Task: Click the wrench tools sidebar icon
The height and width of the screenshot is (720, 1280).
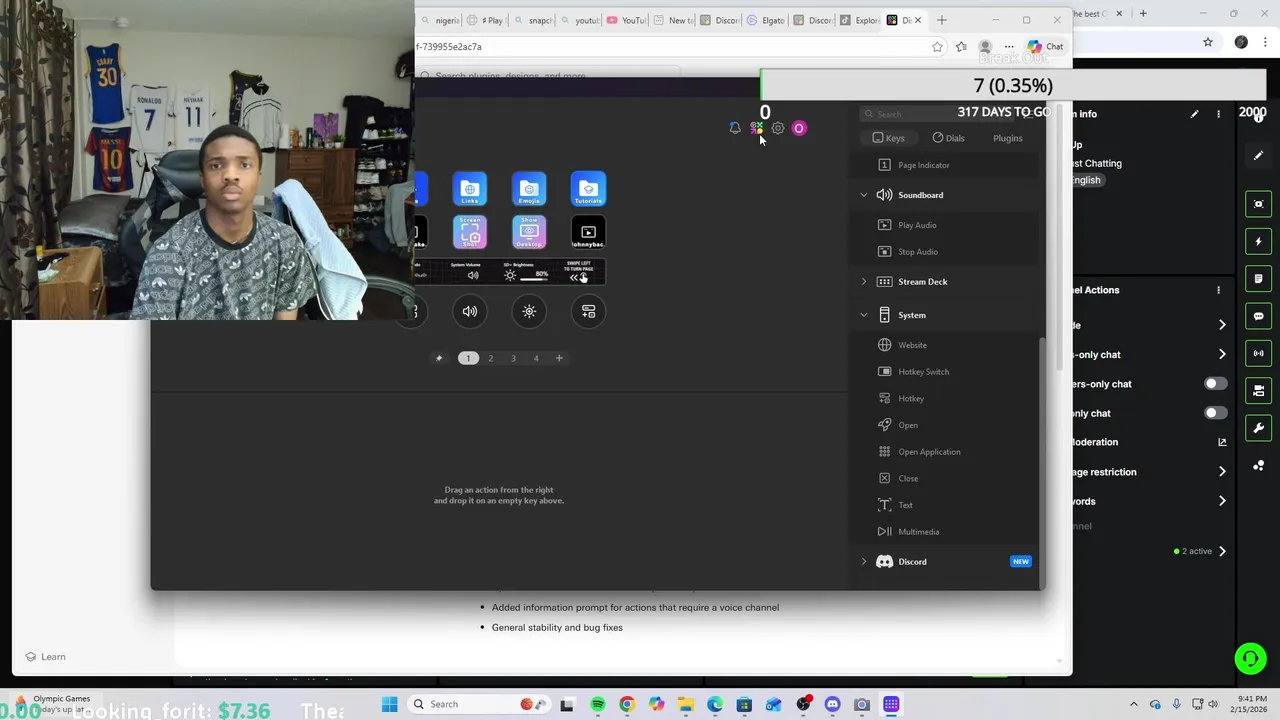Action: pos(1259,428)
